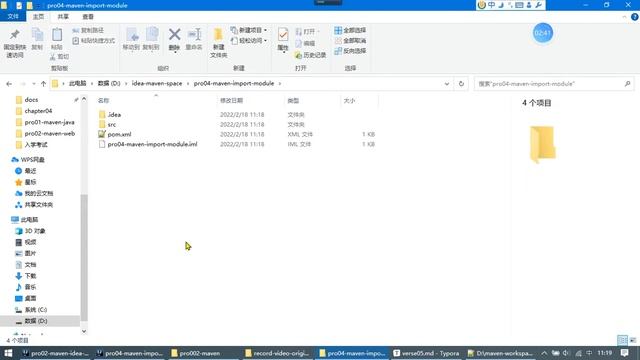Open History (历史记录) in the ribbon

coord(311,55)
